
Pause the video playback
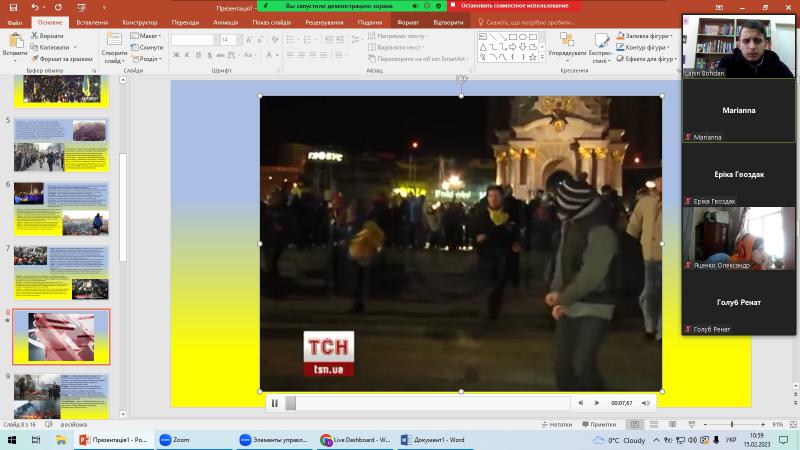point(274,403)
